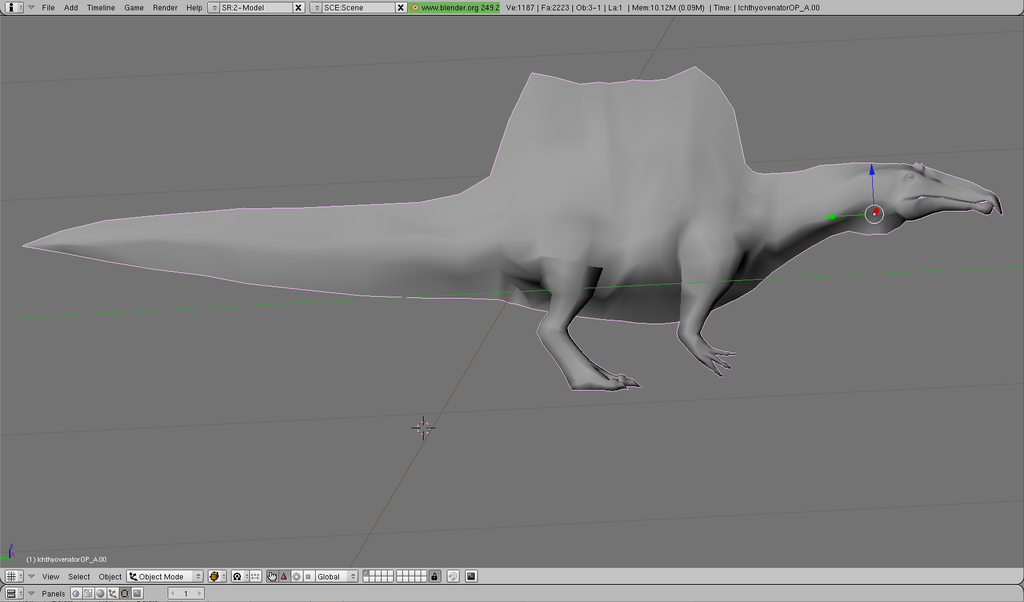The width and height of the screenshot is (1024, 602).
Task: Open the Timeline menu
Action: 100,7
